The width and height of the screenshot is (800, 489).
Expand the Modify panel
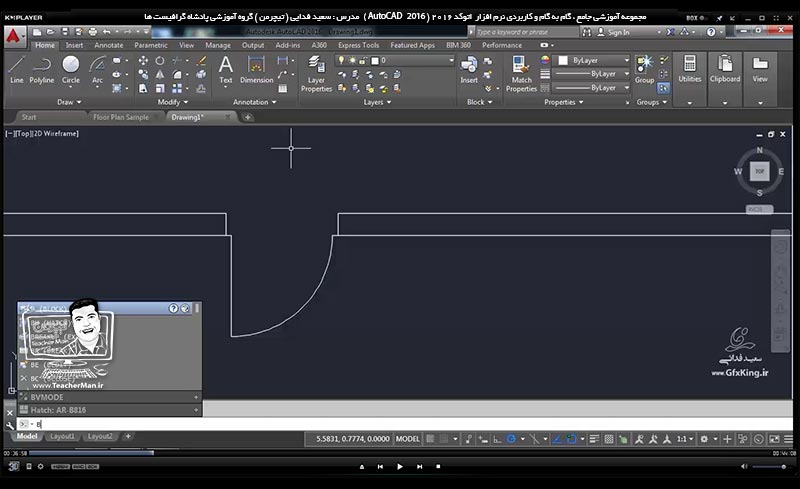click(172, 102)
